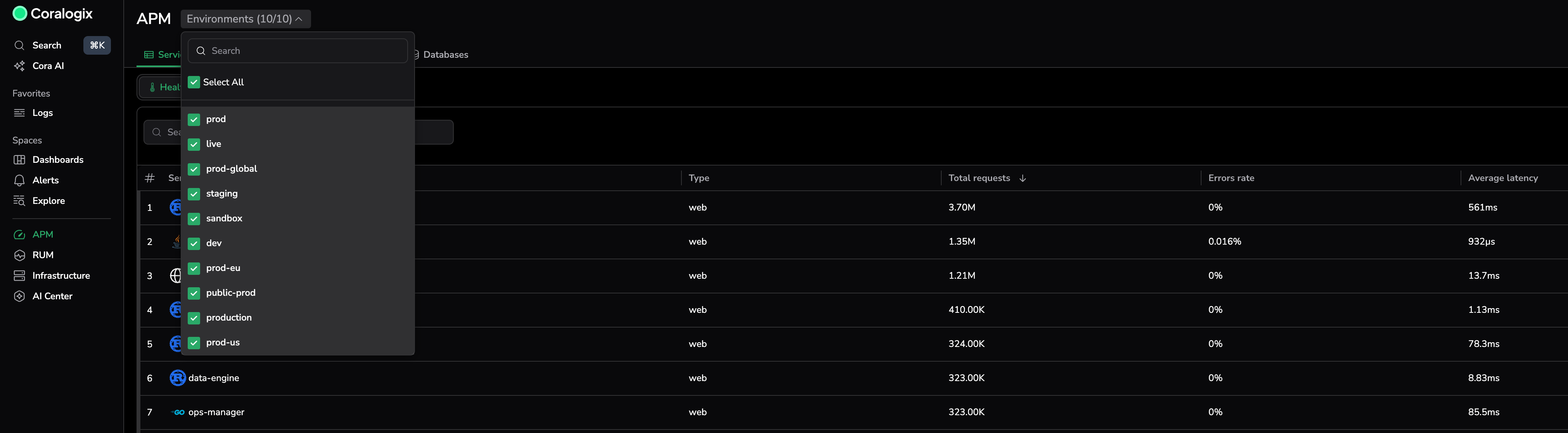Uncheck the Select All checkbox

pyautogui.click(x=194, y=82)
